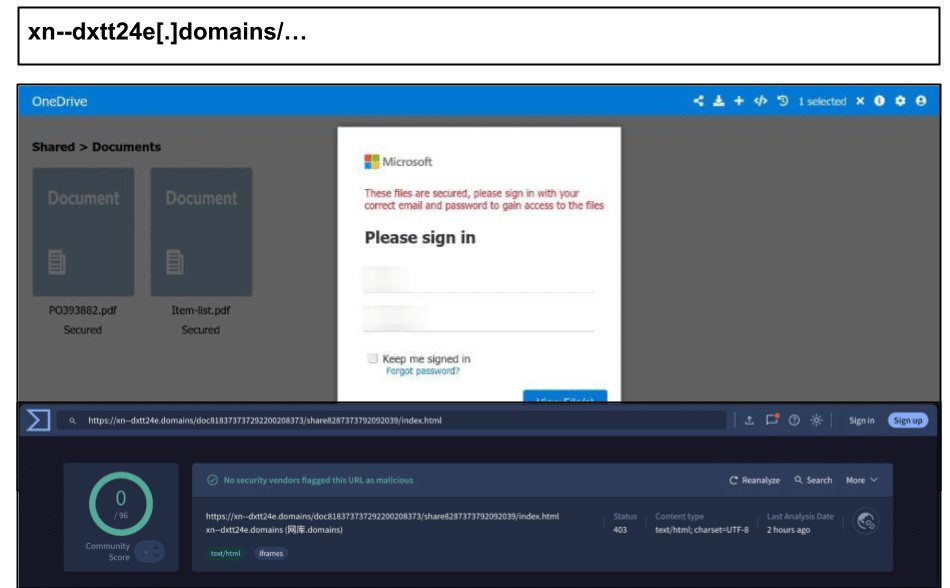Viewport: 950px width, 588px height.
Task: Open version history icon in OneDrive header
Action: [783, 101]
